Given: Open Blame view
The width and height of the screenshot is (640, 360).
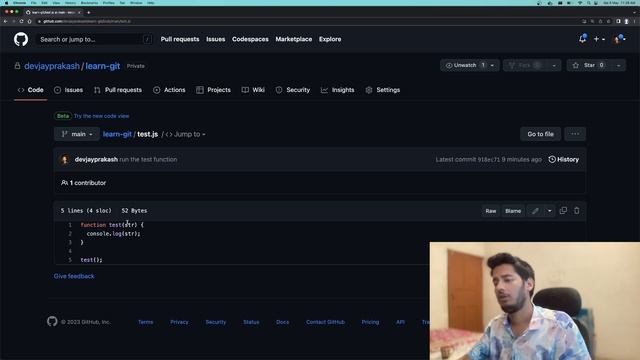Looking at the screenshot, I should click(x=513, y=211).
